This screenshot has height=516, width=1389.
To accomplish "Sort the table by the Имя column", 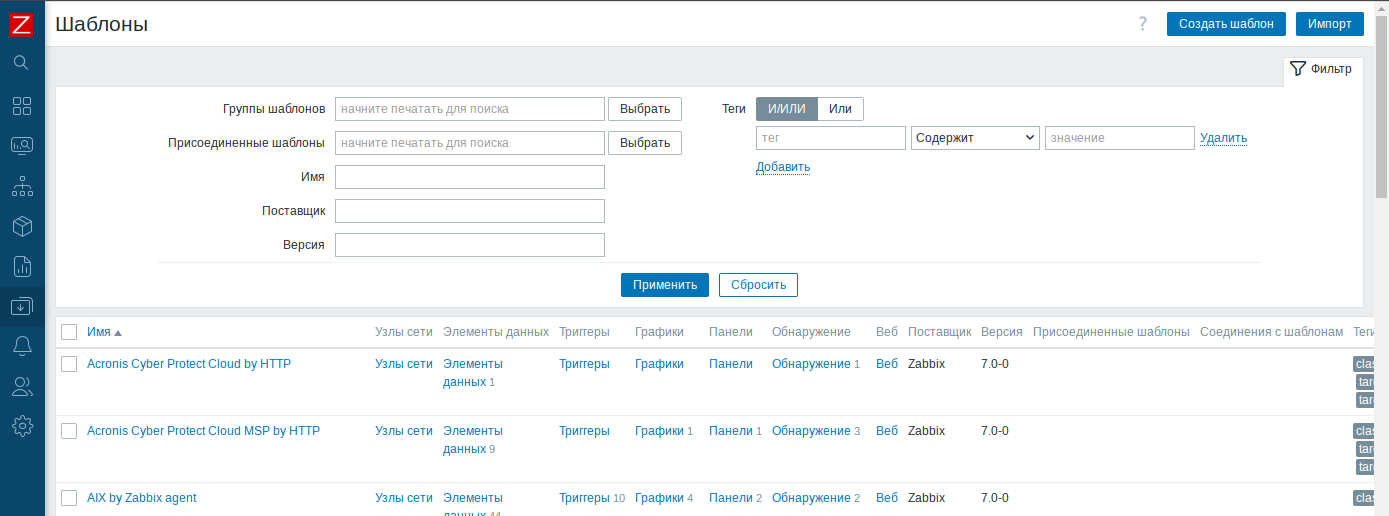I will (x=99, y=332).
